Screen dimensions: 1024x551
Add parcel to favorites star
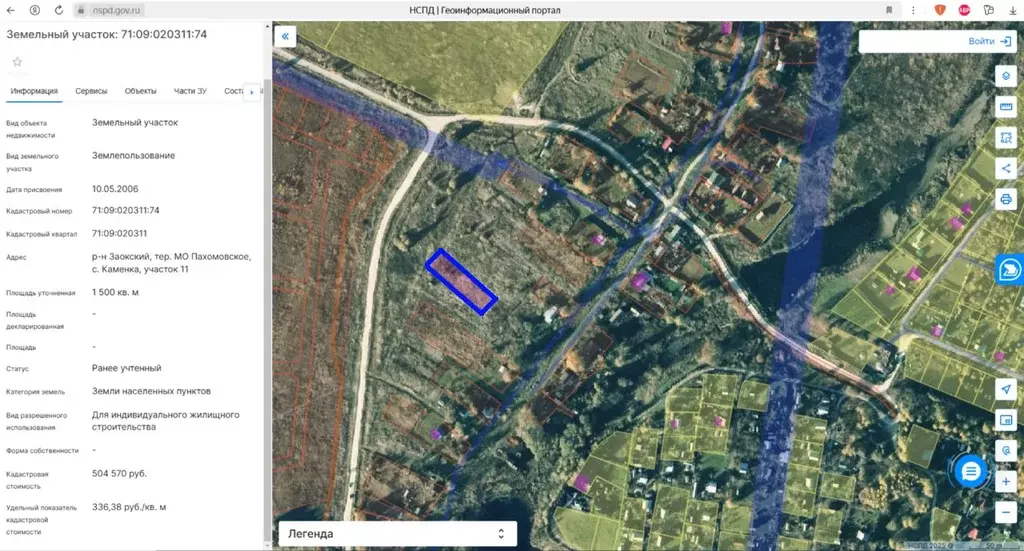pyautogui.click(x=18, y=62)
